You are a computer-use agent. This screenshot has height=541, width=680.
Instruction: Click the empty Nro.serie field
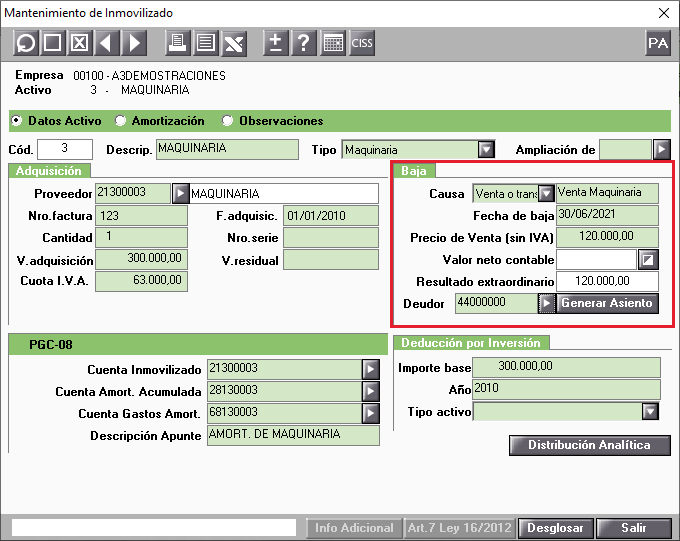point(331,238)
